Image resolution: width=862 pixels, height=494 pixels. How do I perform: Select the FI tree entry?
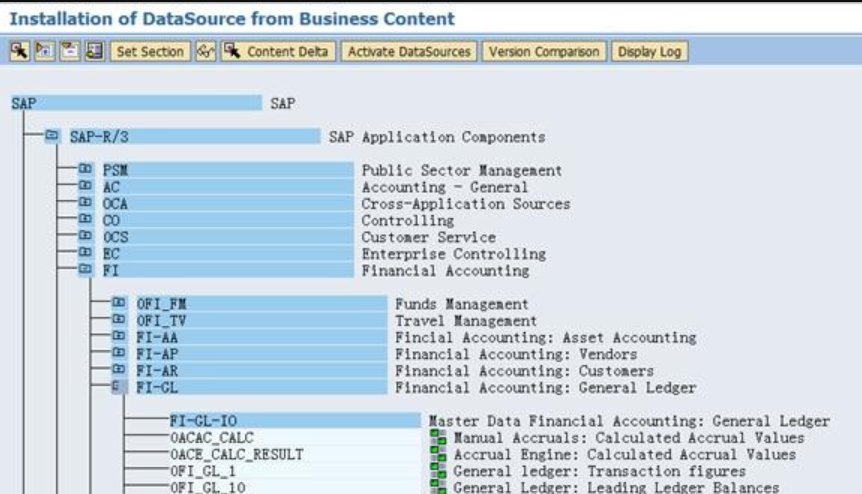coord(228,270)
